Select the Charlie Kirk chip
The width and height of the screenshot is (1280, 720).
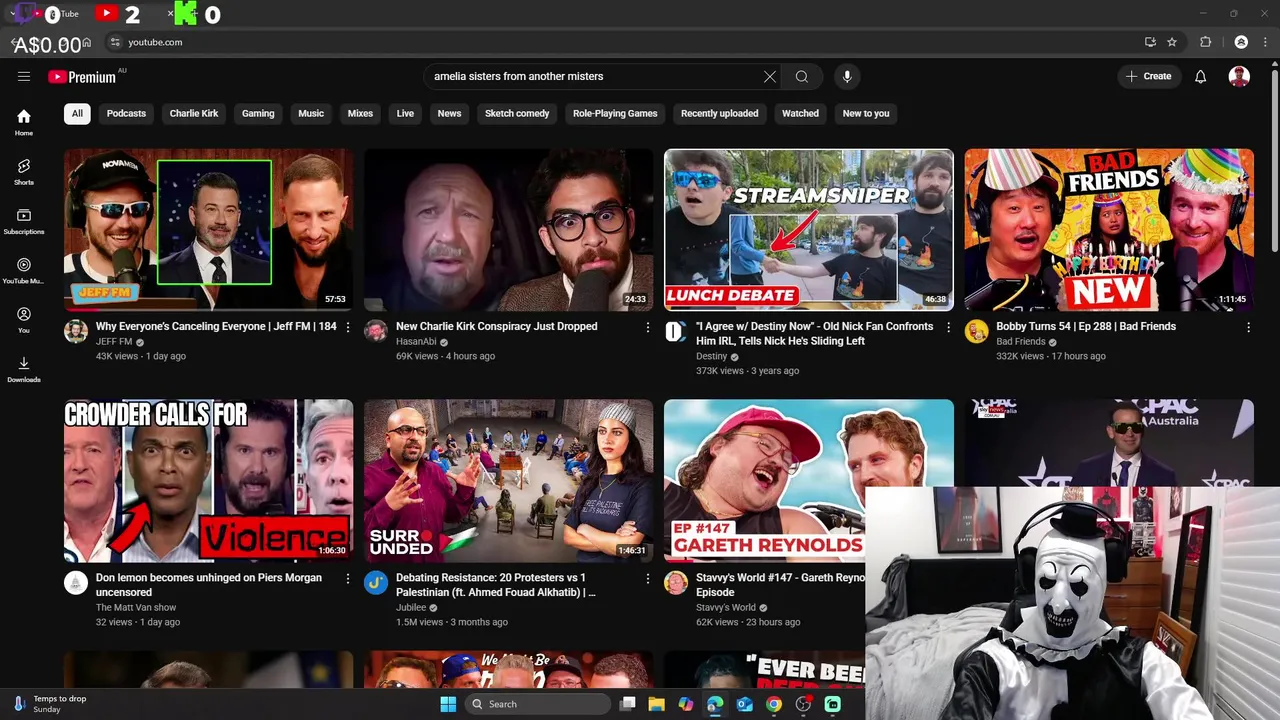click(194, 113)
